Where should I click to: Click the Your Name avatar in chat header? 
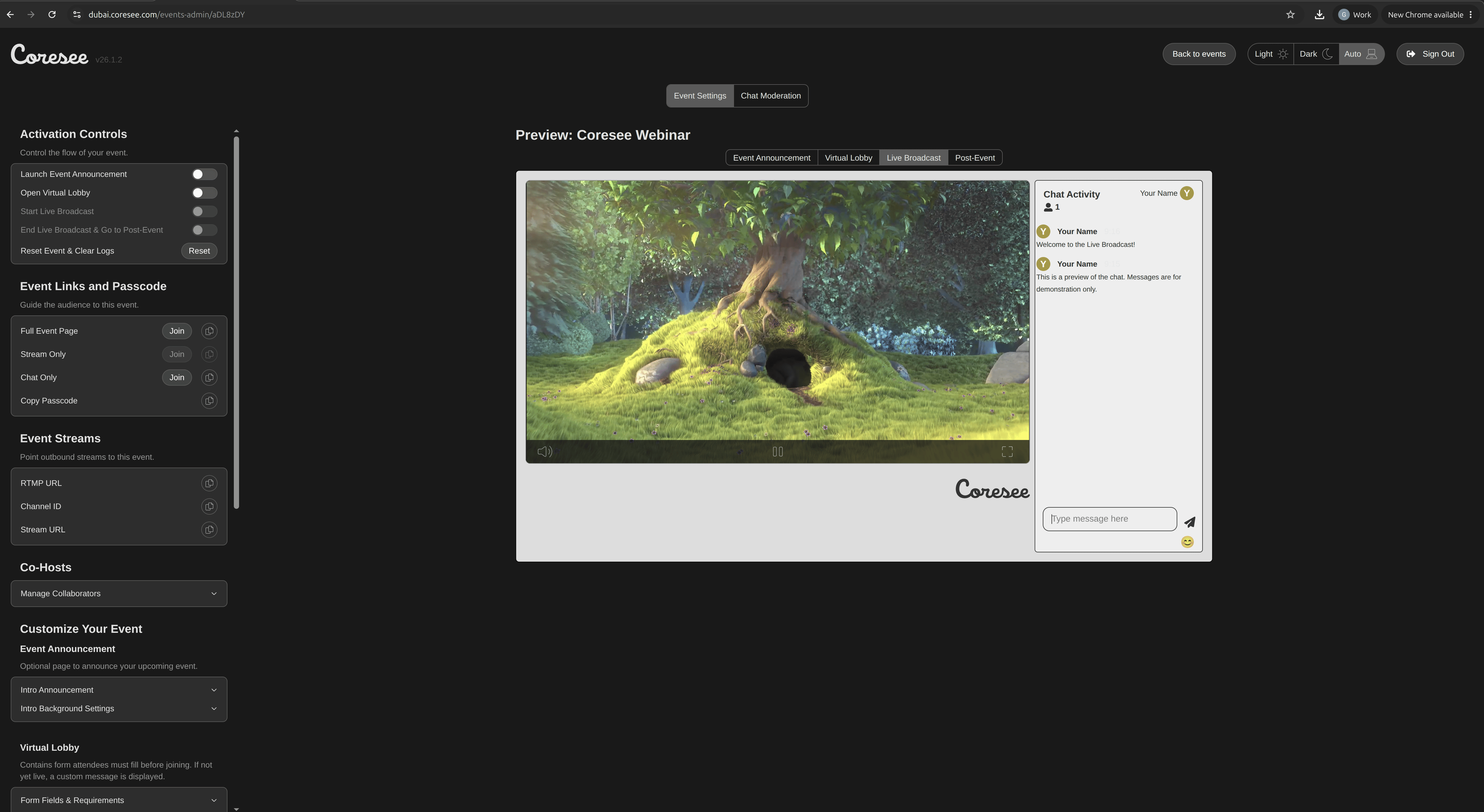tap(1186, 193)
